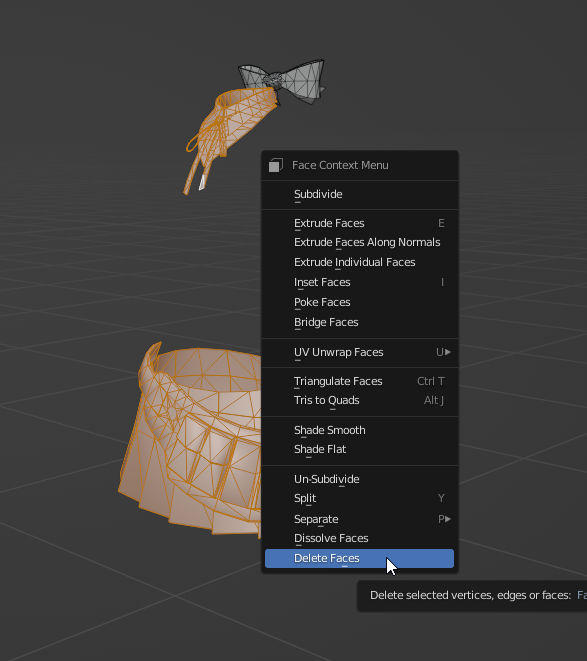Select Poke Faces option
The height and width of the screenshot is (661, 587).
point(359,302)
